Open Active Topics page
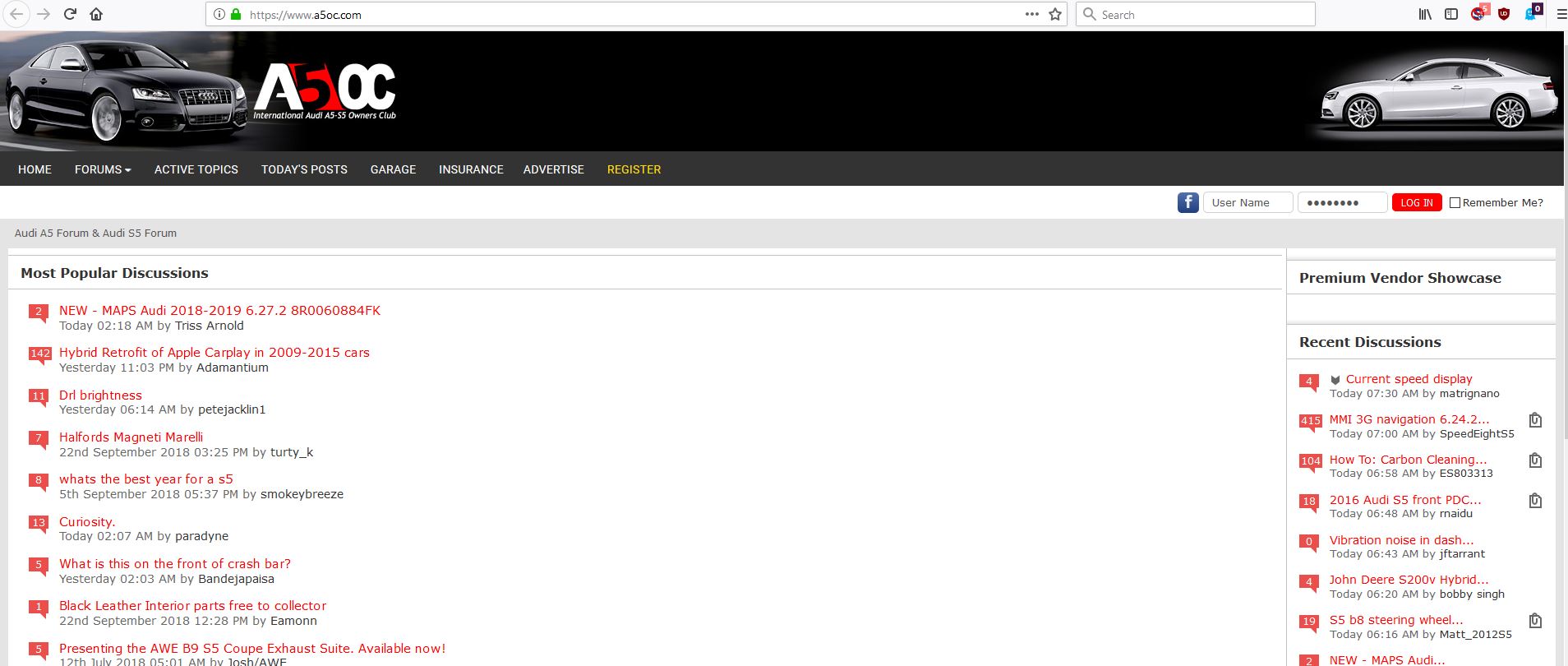Screen dimensions: 1568x666 196,169
